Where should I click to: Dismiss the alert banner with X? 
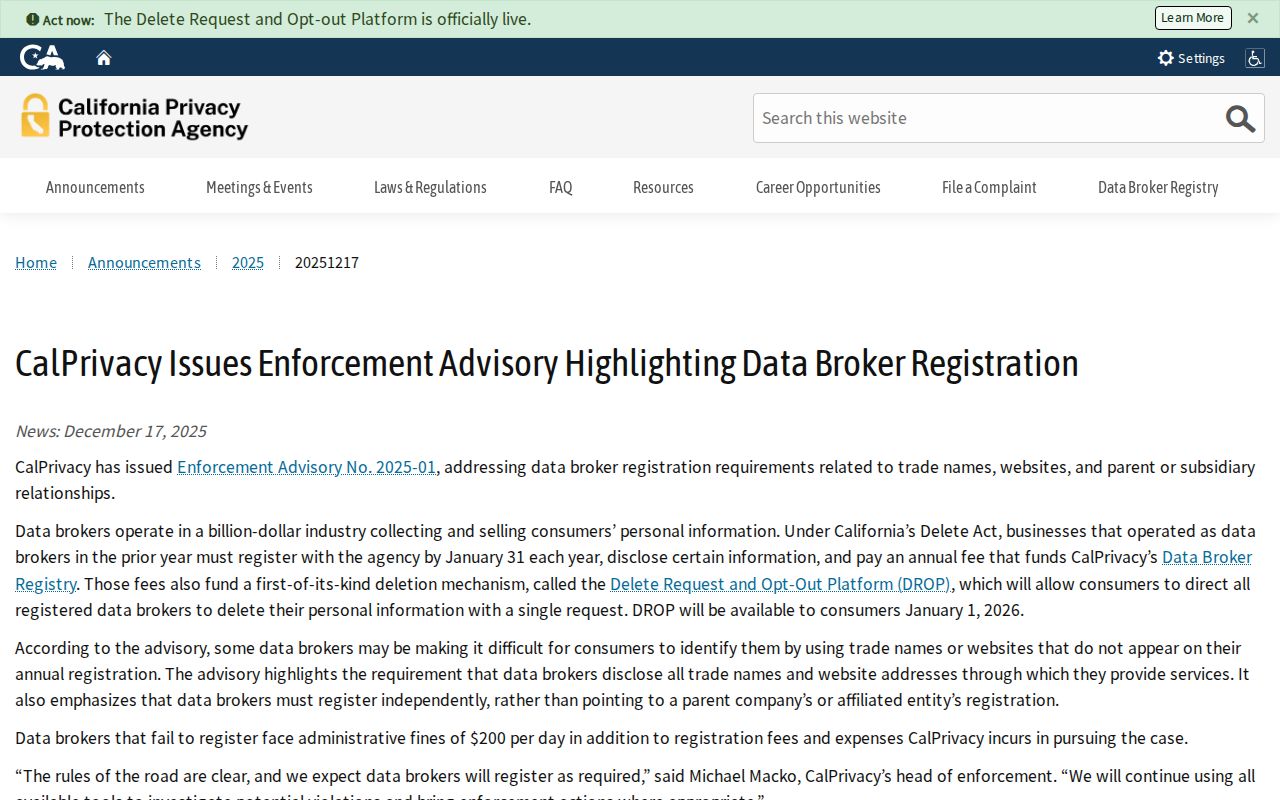point(1253,18)
